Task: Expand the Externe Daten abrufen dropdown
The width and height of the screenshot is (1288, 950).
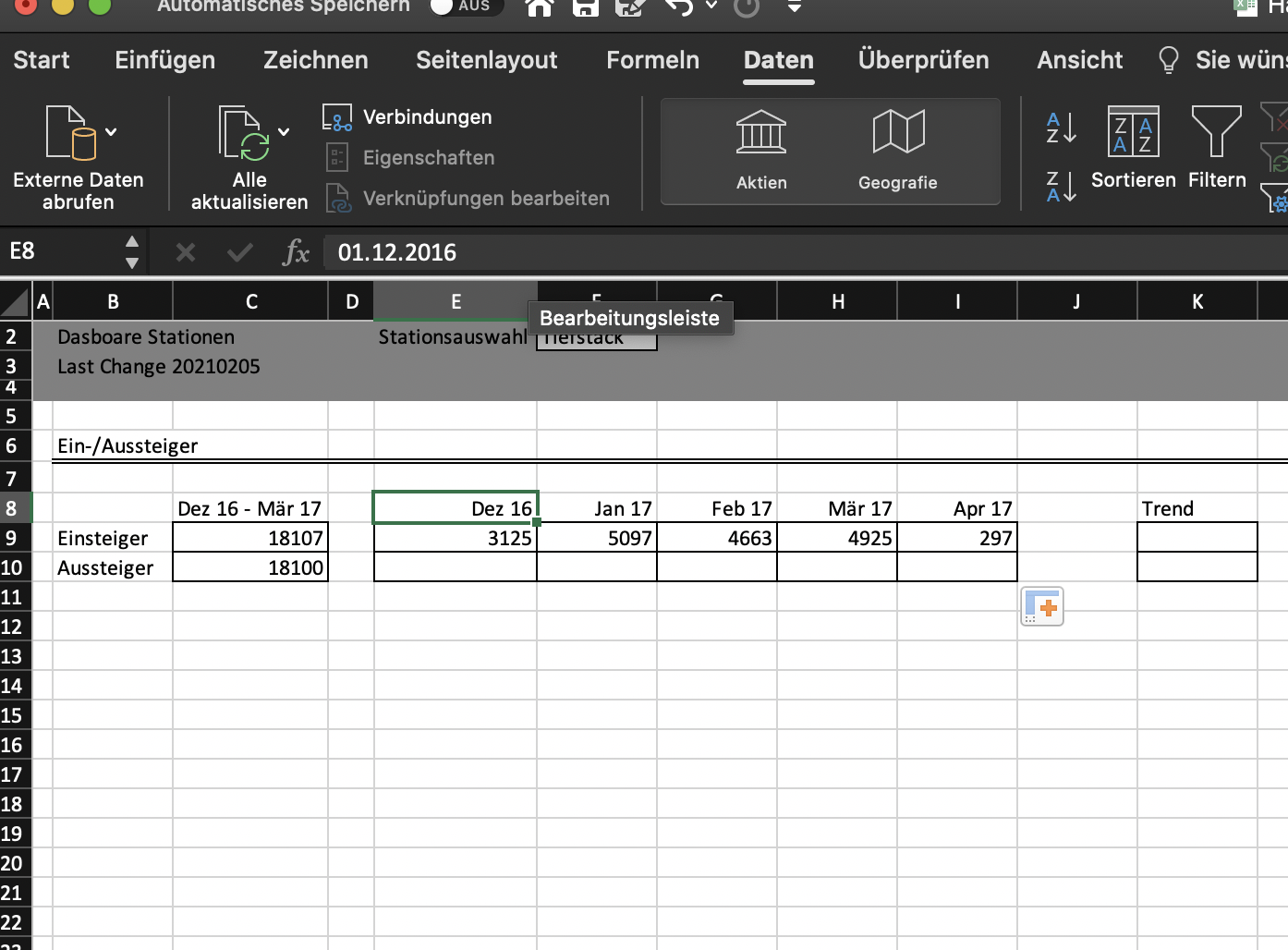Action: [x=111, y=132]
